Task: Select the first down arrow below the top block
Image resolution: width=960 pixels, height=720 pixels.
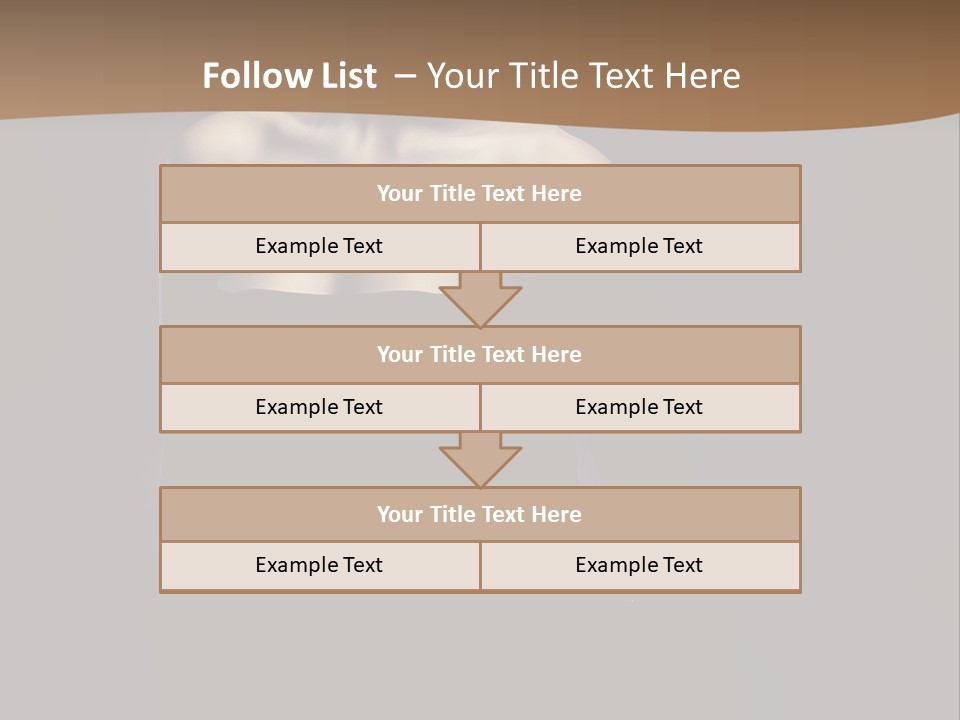Action: pos(480,299)
